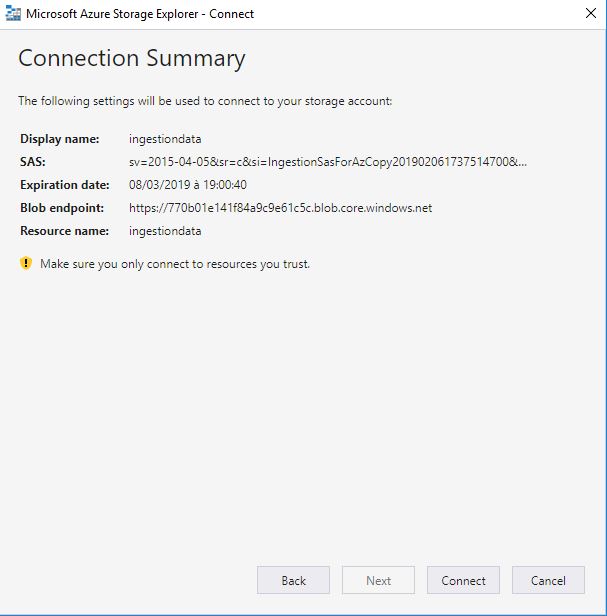
Task: Select the SAS token value text
Action: point(328,161)
